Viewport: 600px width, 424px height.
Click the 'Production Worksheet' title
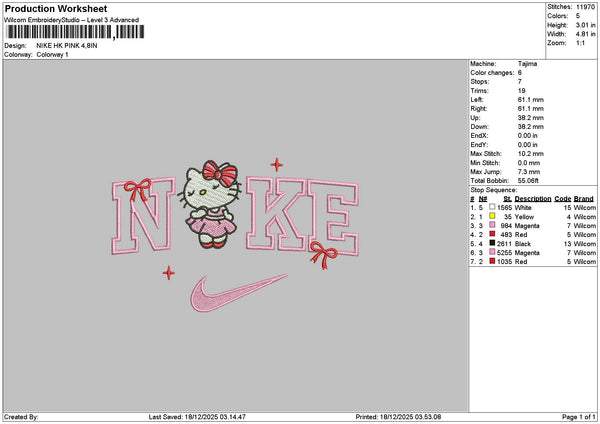coord(56,9)
